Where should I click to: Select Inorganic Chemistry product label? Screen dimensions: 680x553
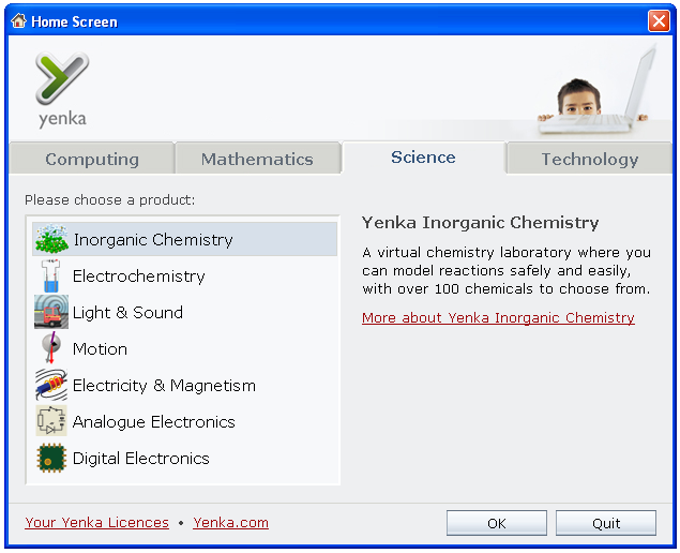(153, 239)
